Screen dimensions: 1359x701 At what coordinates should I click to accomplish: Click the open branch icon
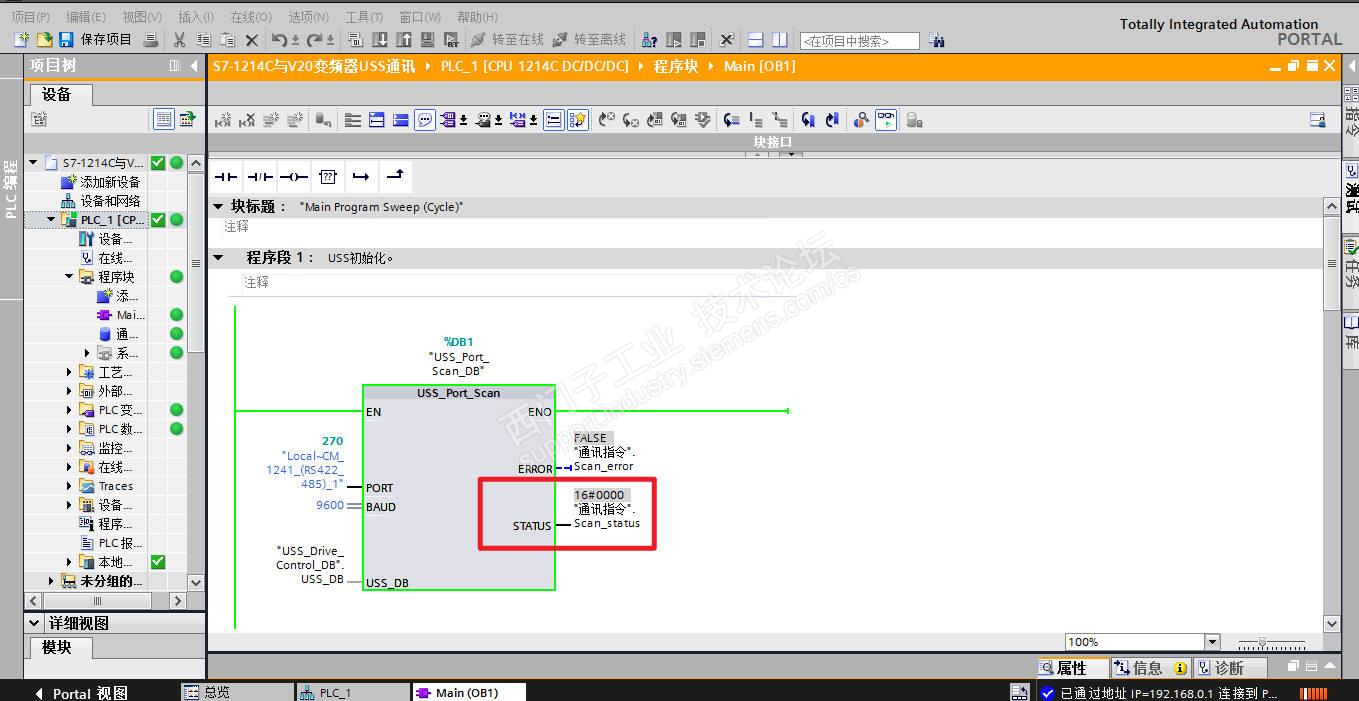[361, 177]
